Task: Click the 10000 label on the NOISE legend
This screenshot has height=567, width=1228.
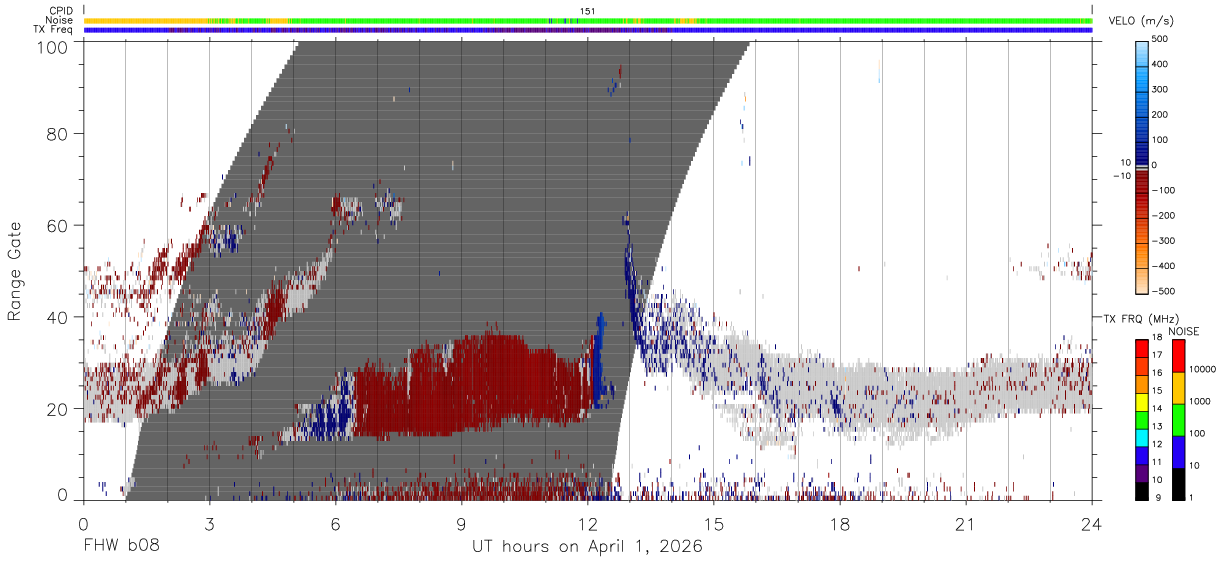Action: pos(1201,369)
